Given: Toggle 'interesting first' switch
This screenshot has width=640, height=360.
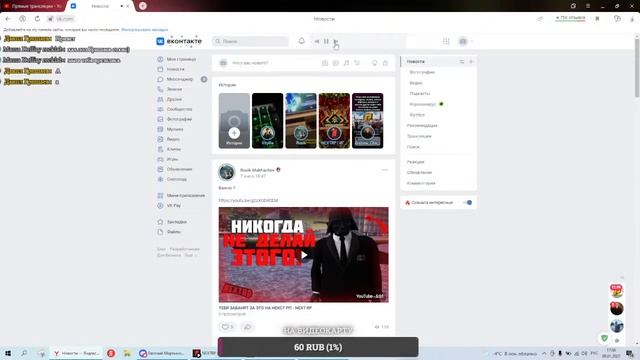Looking at the screenshot, I should pos(468,202).
